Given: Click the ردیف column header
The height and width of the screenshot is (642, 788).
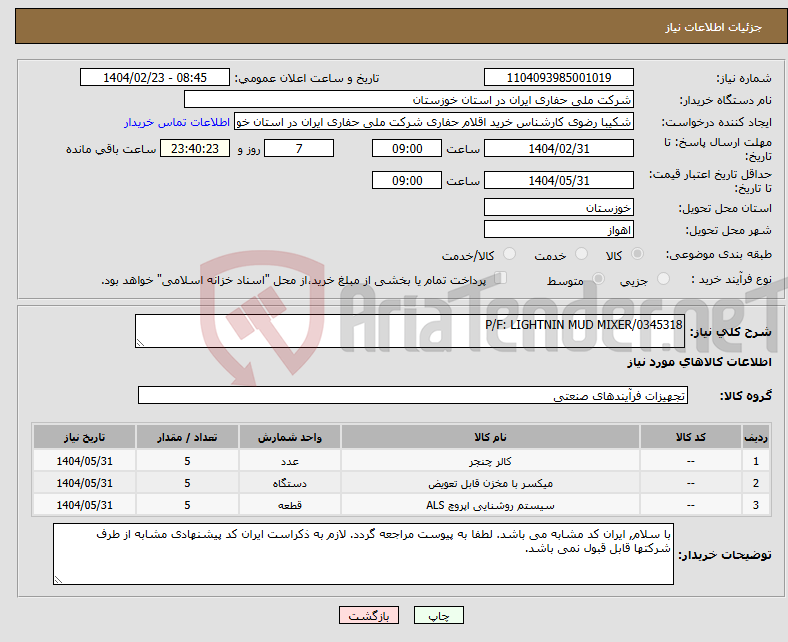Looking at the screenshot, I should (x=756, y=437).
